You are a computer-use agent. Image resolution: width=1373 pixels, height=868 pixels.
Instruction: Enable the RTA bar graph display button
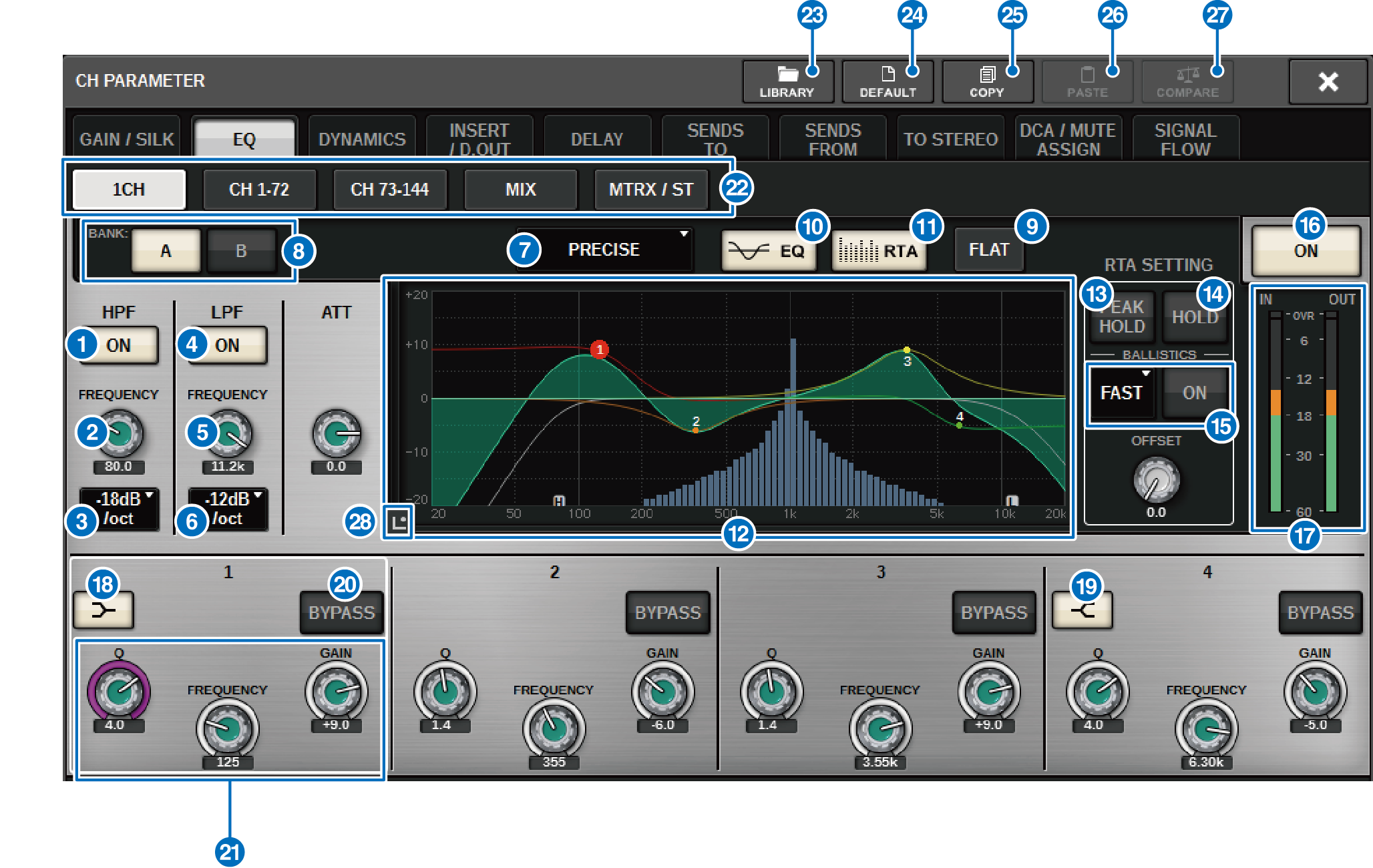pyautogui.click(x=878, y=252)
